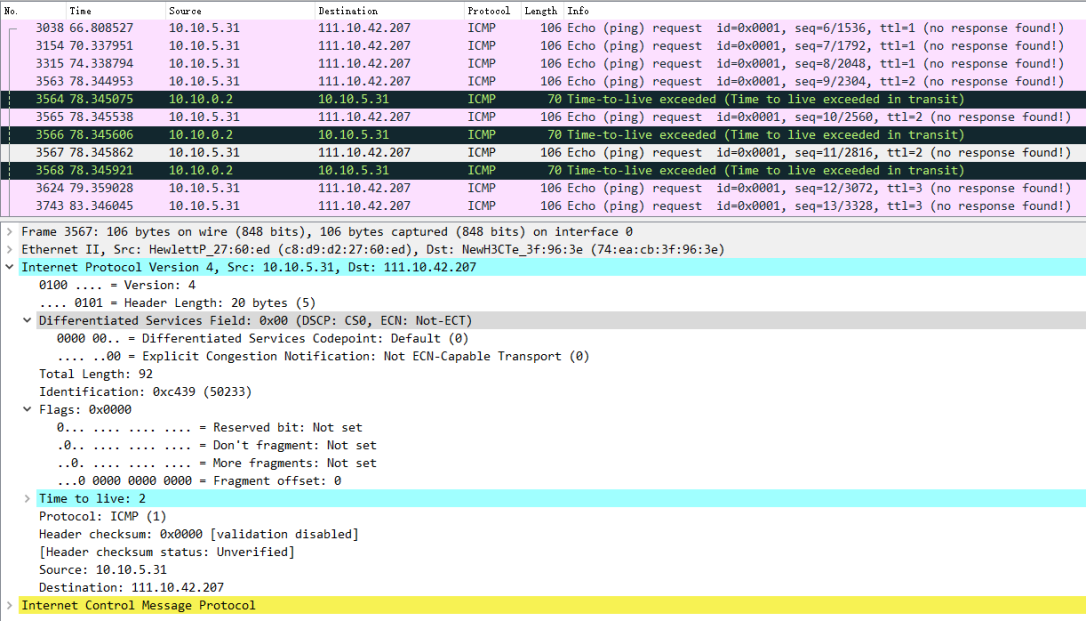Select the Explicit Congestion Notification line
The height and width of the screenshot is (621, 1087).
[x=323, y=356]
